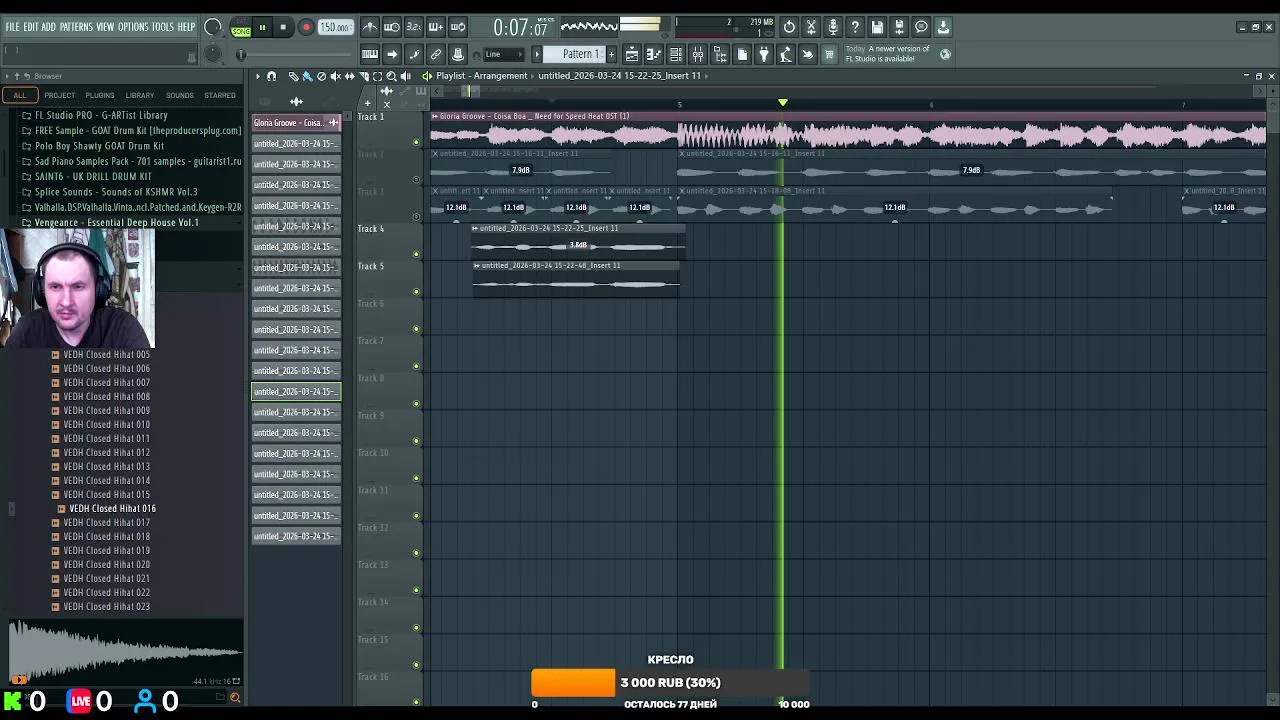Pause playback with the pause button
Screen dimensions: 1280x720
tap(262, 27)
